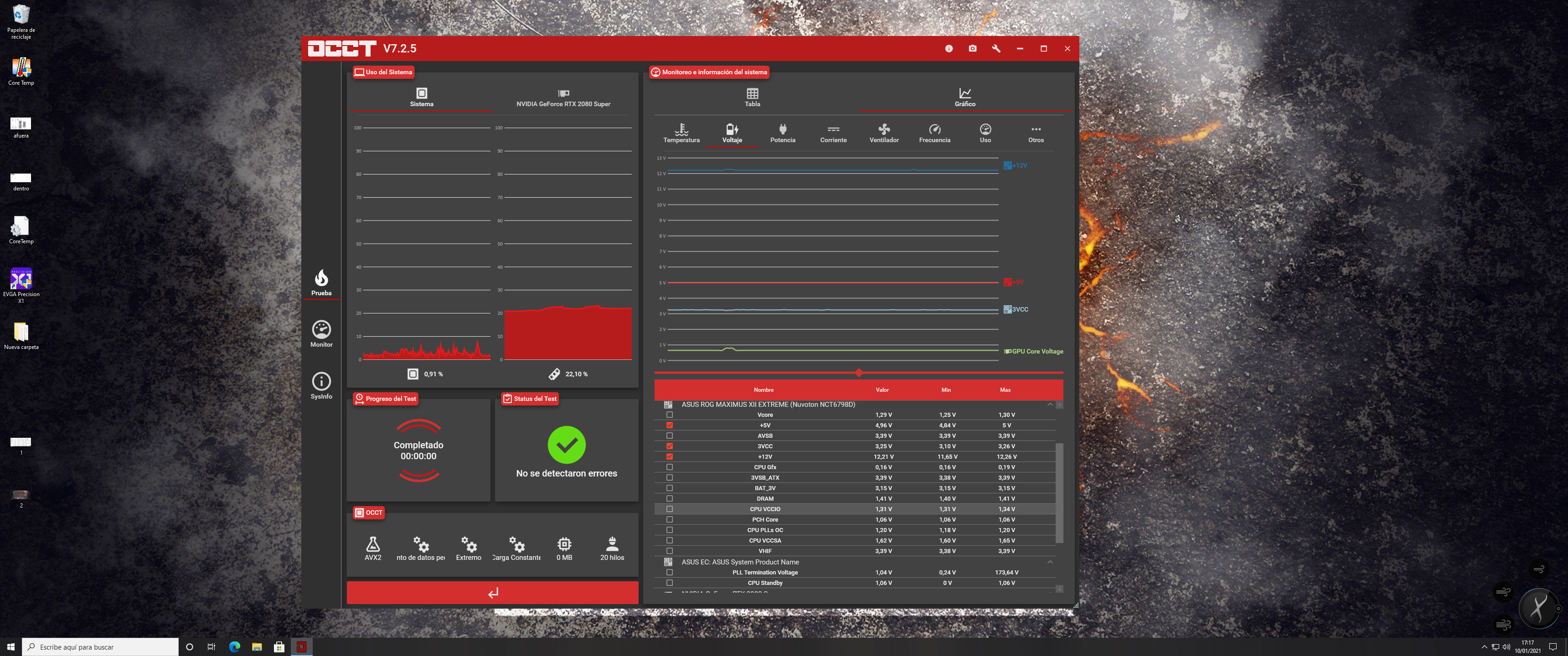Click the +12V graph legend swatch
The height and width of the screenshot is (656, 1568).
(1007, 165)
